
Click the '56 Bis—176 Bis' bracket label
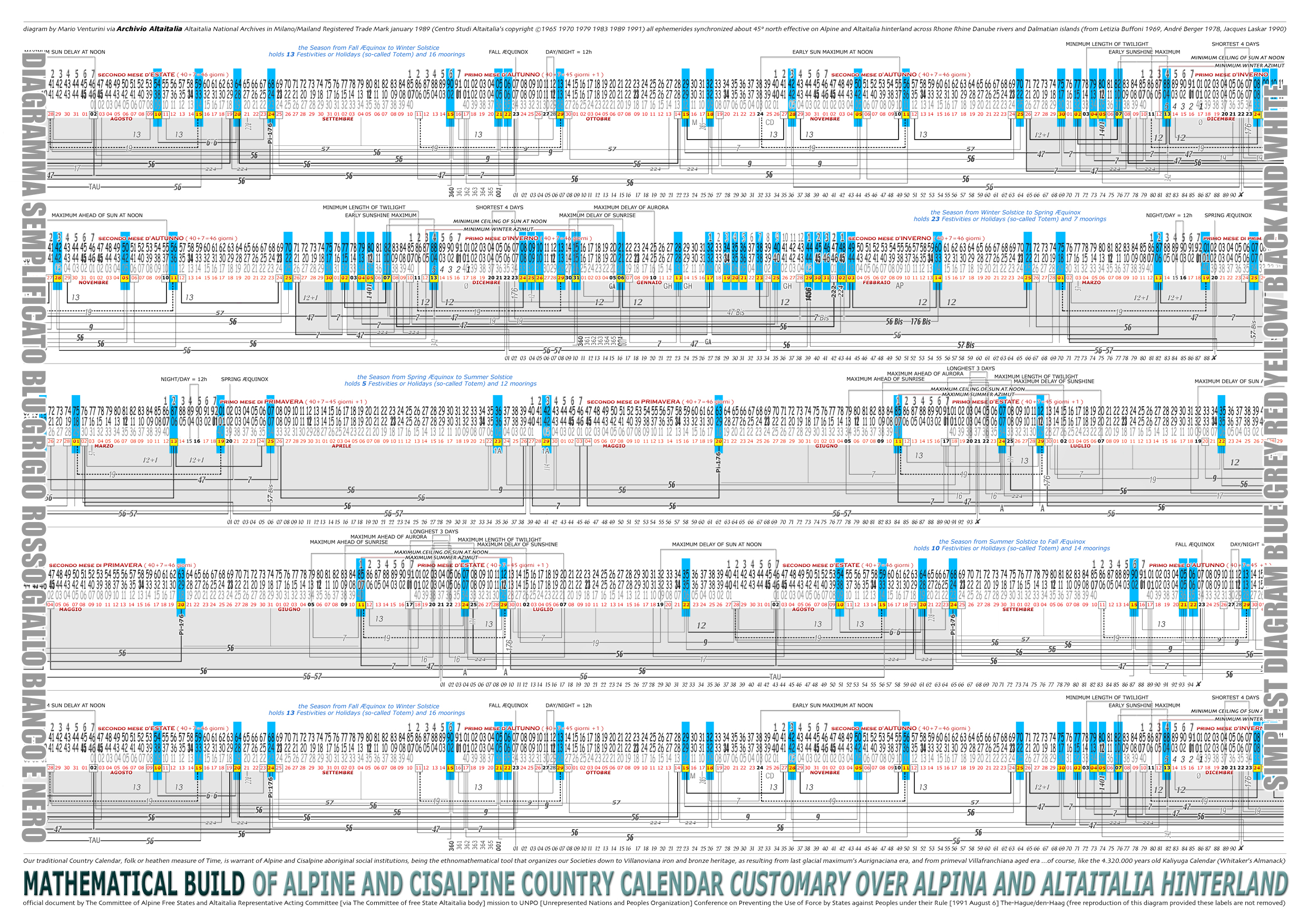click(x=908, y=322)
